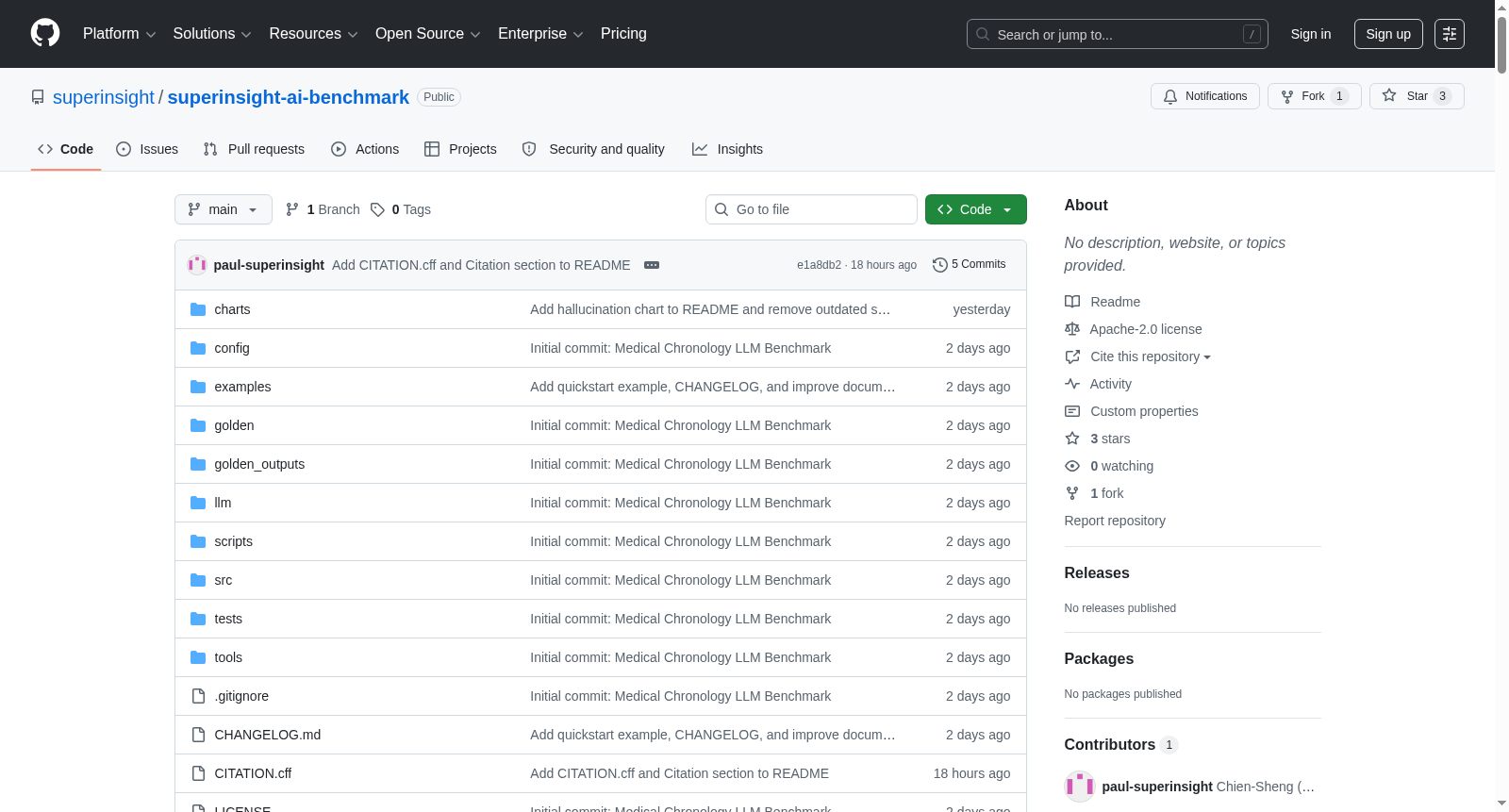Viewport: 1509px width, 812px height.
Task: Focus the Search or jump to field
Action: point(1117,34)
